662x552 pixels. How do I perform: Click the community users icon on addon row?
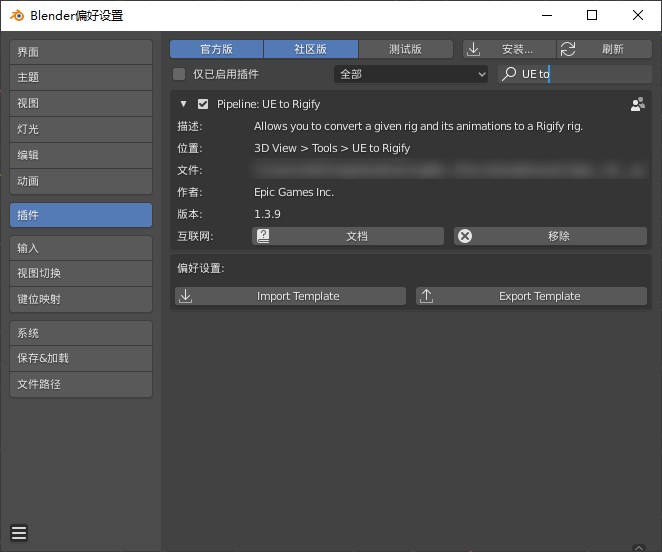click(x=638, y=104)
